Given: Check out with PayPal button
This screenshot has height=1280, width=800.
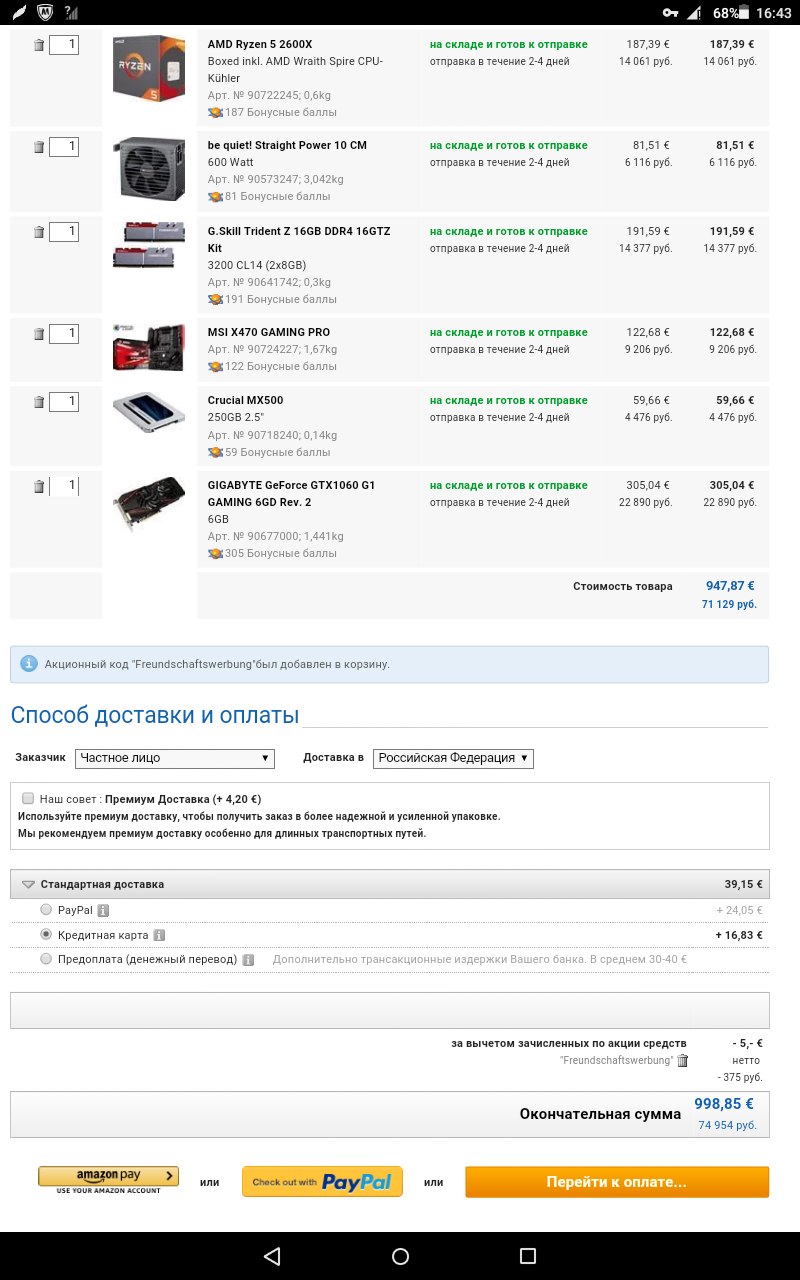Looking at the screenshot, I should coord(322,1182).
